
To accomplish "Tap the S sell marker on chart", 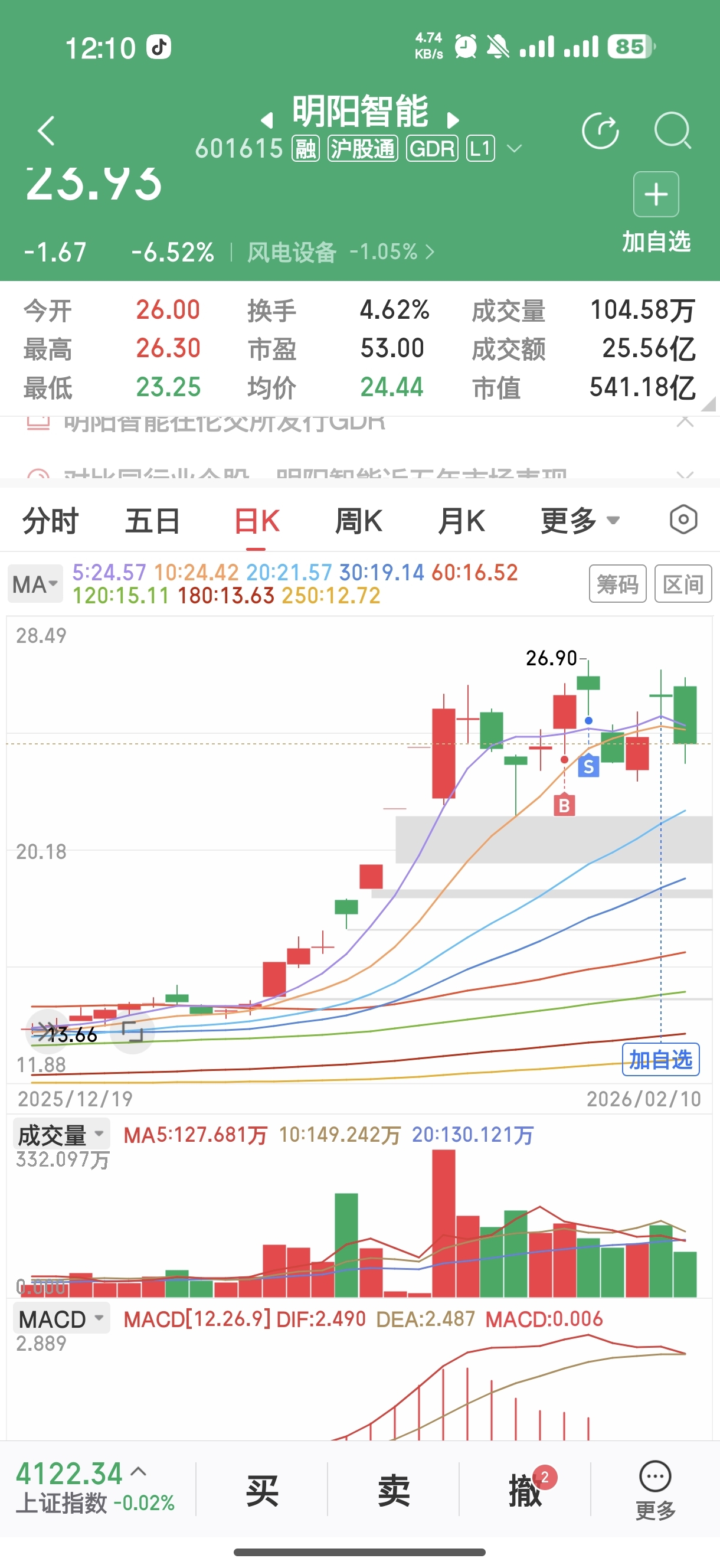I will coord(588,766).
